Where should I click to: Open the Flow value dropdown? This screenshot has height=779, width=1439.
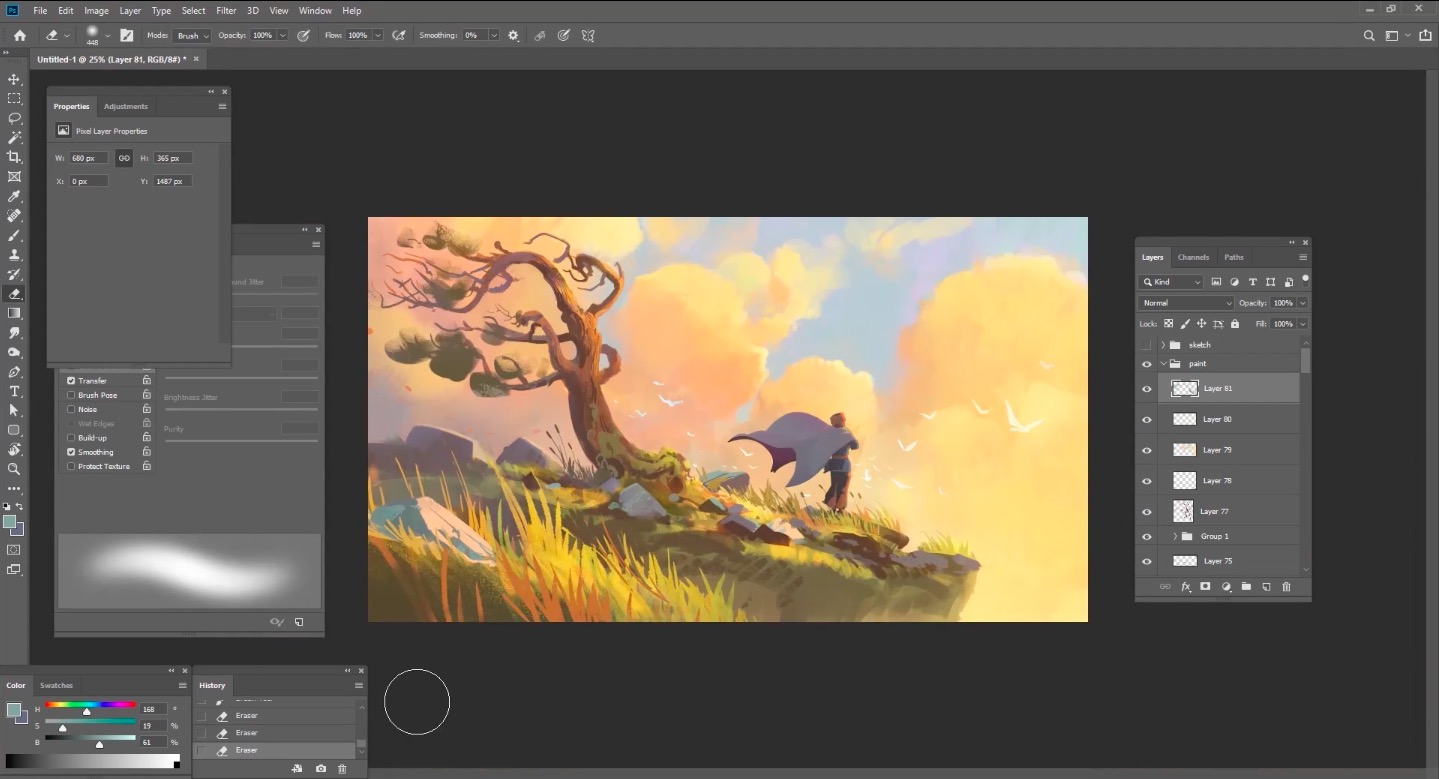click(378, 35)
